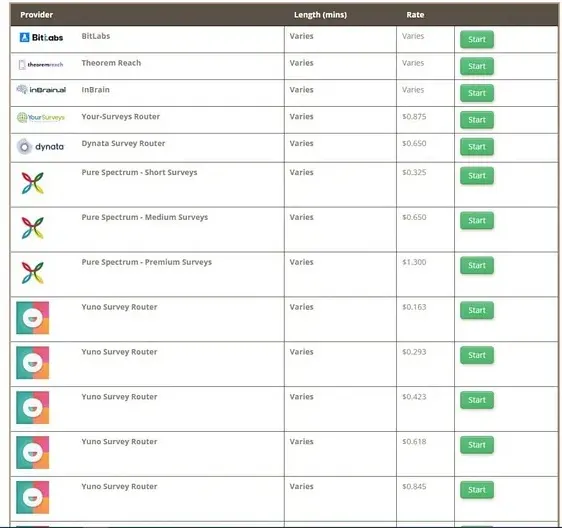Click the Yuno logo in the $0.293 row

(33, 363)
